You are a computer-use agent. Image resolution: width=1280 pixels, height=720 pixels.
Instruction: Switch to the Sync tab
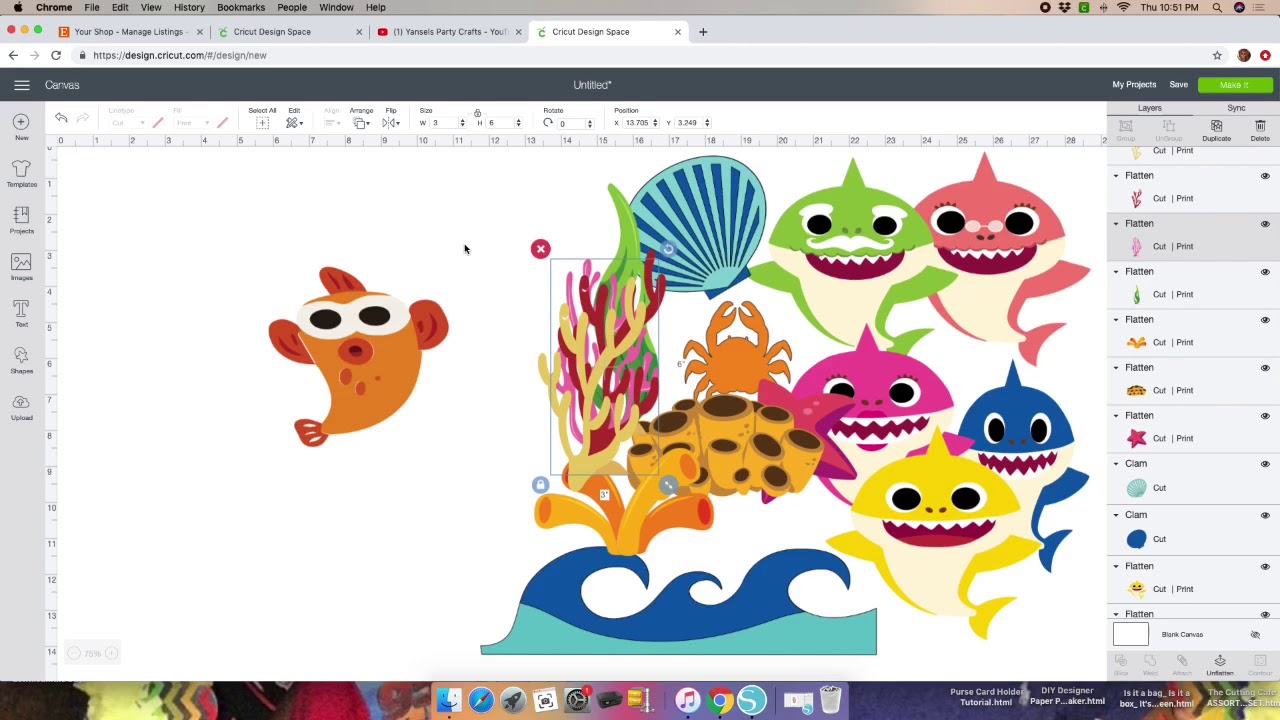tap(1236, 108)
